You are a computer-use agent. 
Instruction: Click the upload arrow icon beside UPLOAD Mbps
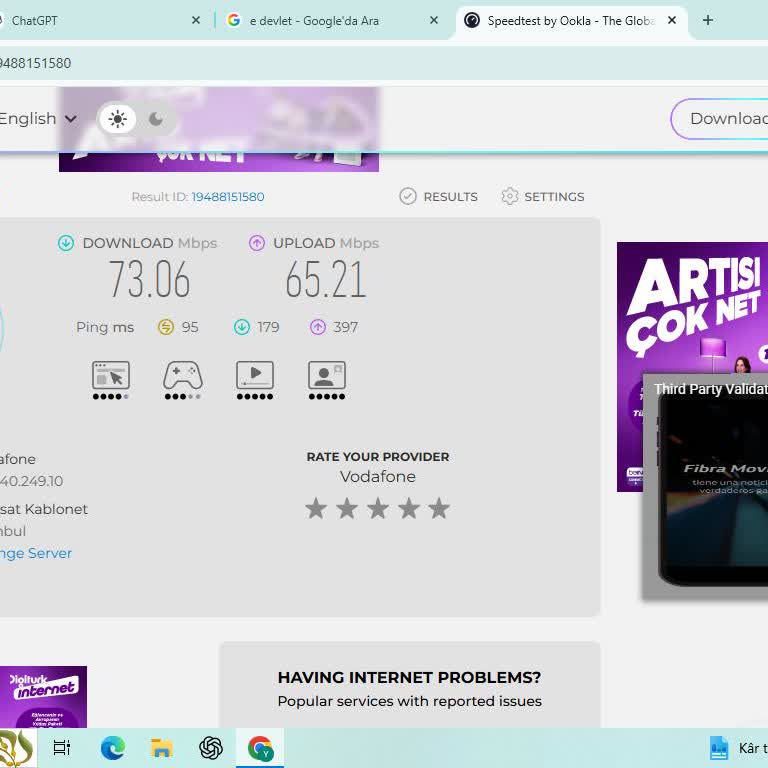tap(257, 243)
